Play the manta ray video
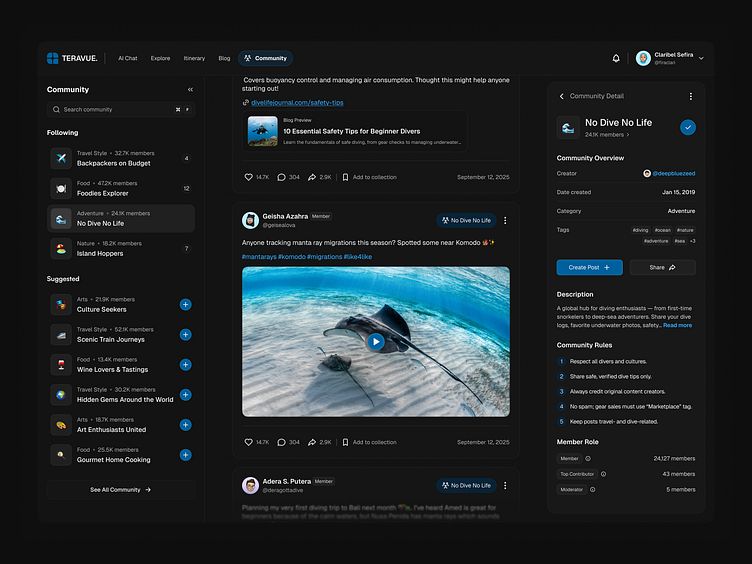This screenshot has height=564, width=752. pos(376,341)
